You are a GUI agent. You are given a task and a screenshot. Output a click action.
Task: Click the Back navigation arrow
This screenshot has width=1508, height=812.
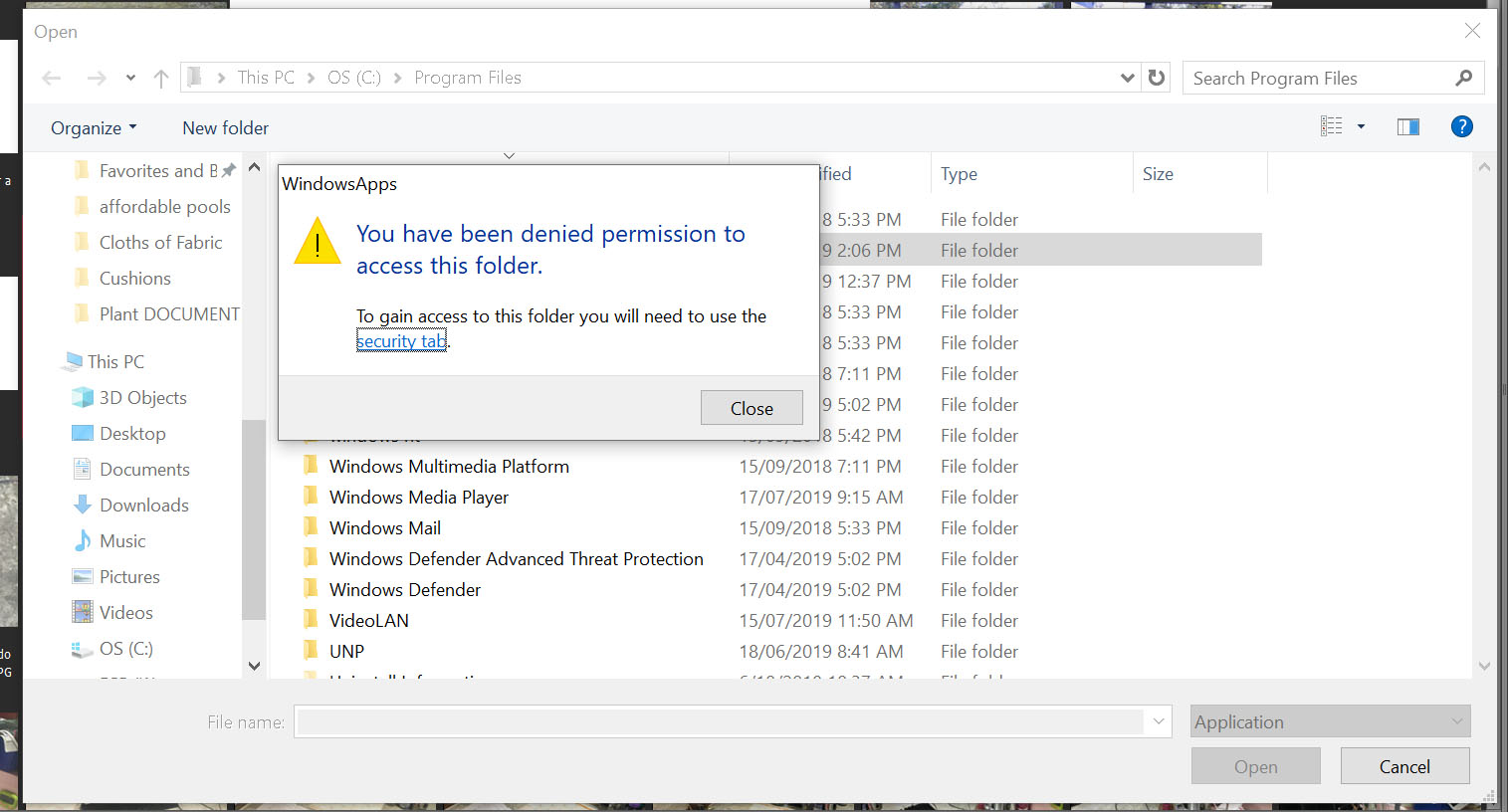click(x=52, y=78)
